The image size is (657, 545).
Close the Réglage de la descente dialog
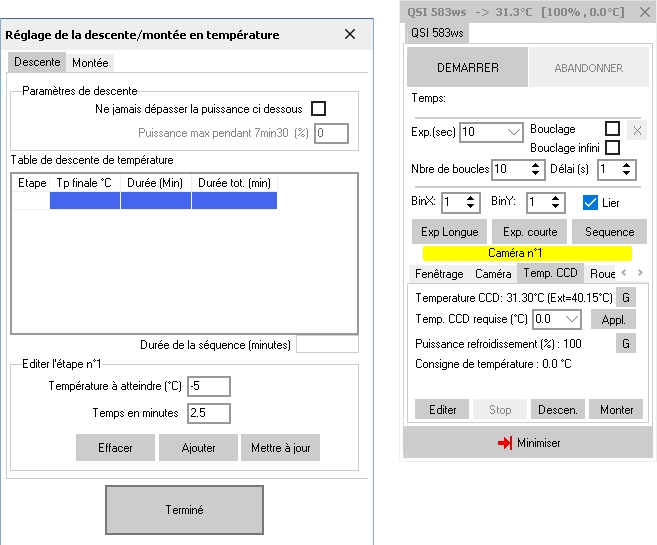click(x=349, y=34)
